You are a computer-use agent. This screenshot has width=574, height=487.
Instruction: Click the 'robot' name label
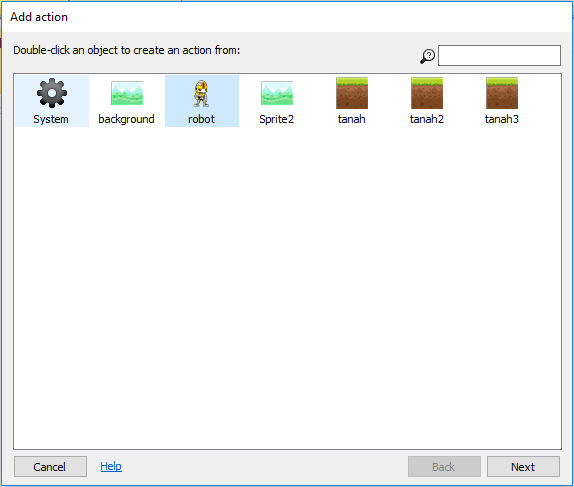(x=201, y=119)
